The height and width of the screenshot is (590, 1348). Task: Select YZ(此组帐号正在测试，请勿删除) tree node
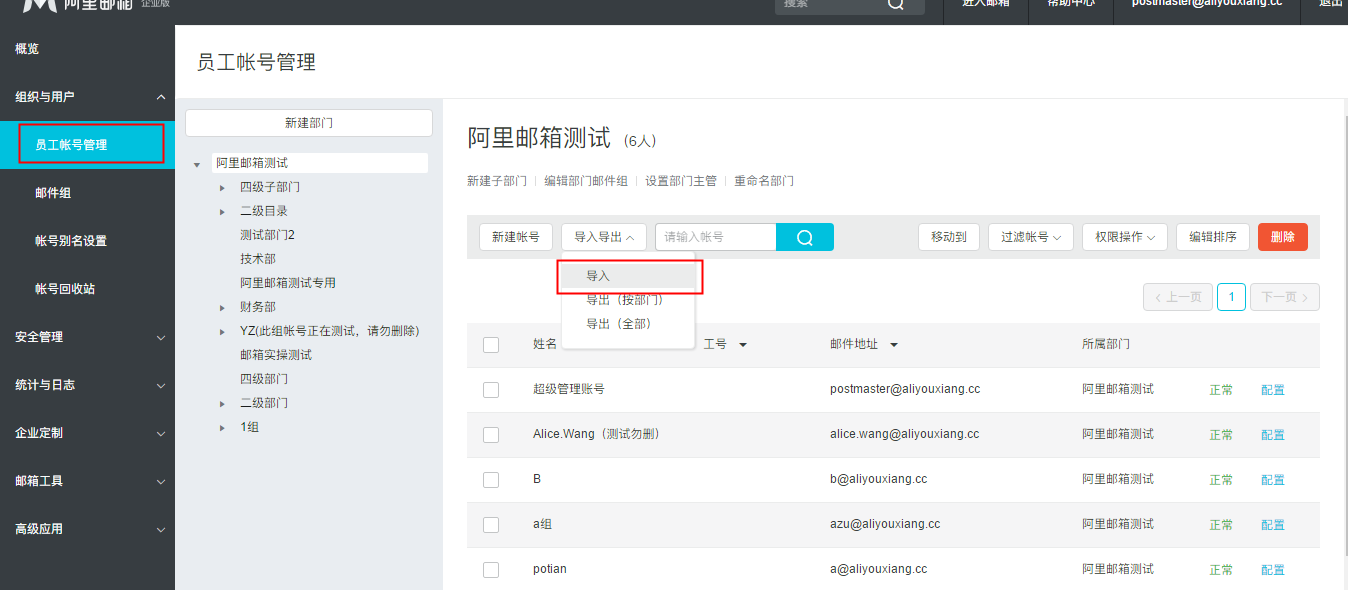click(329, 331)
